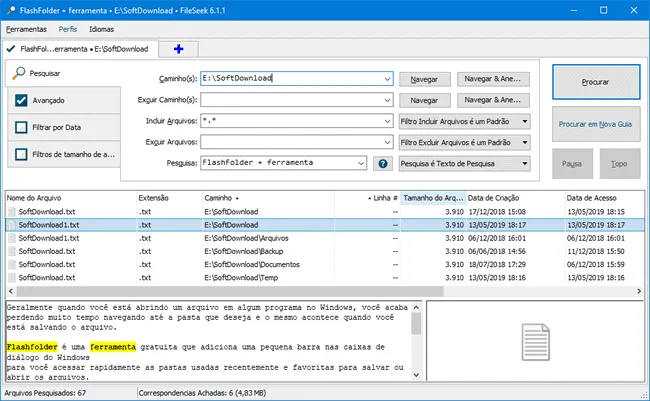Enable the Filtrar por Data checkbox
This screenshot has width=650, height=401.
(x=21, y=127)
